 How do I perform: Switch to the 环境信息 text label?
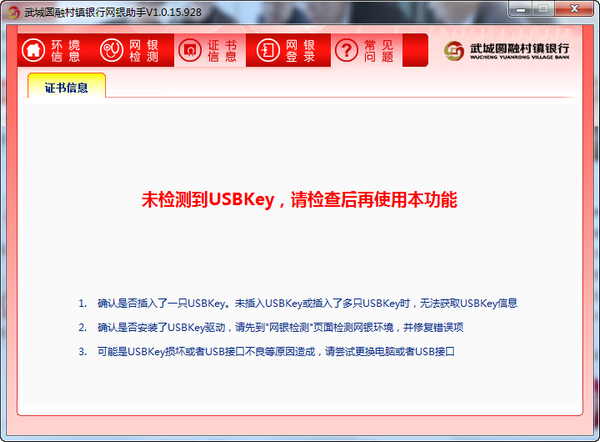(66, 51)
